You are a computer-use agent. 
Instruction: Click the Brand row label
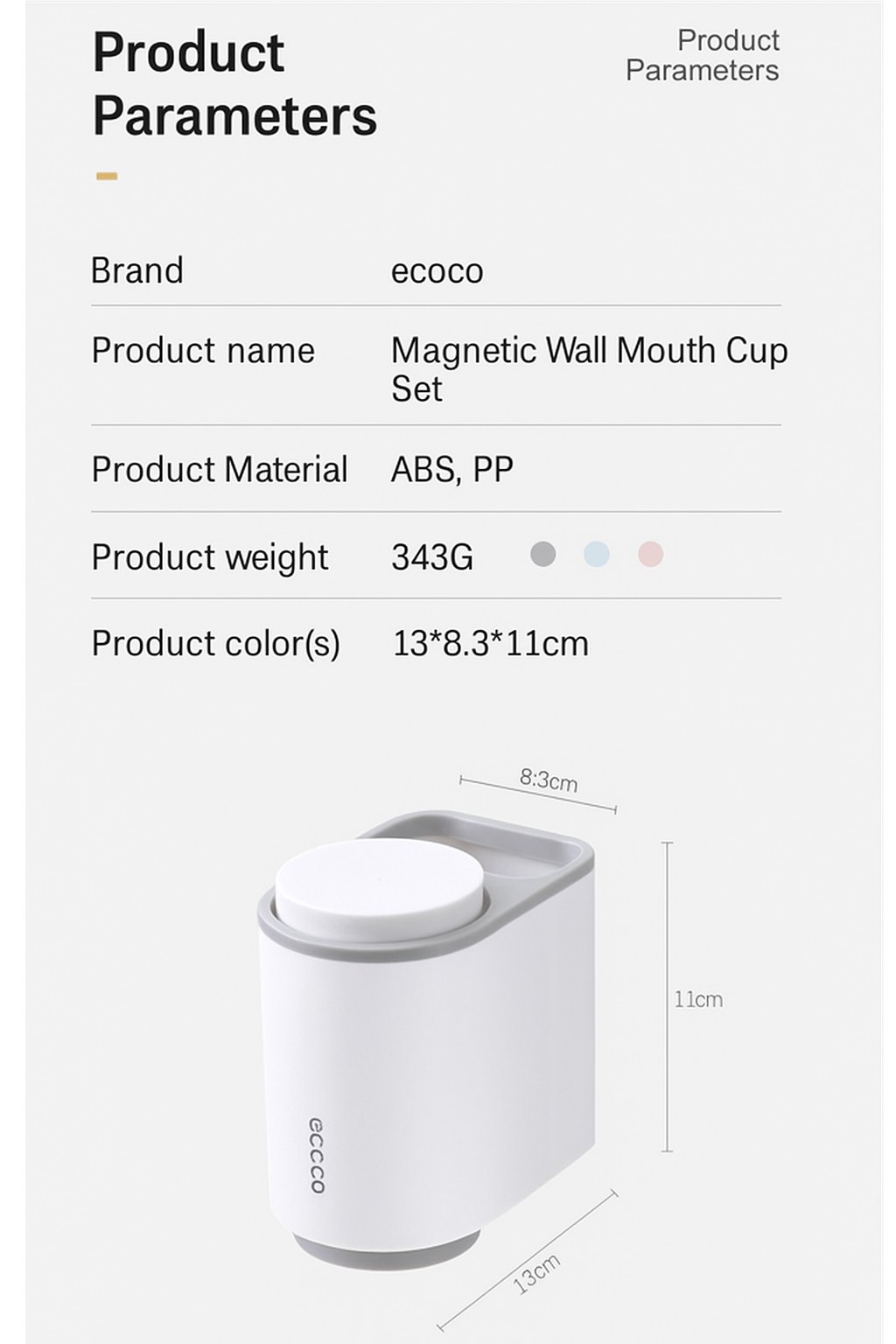(137, 270)
